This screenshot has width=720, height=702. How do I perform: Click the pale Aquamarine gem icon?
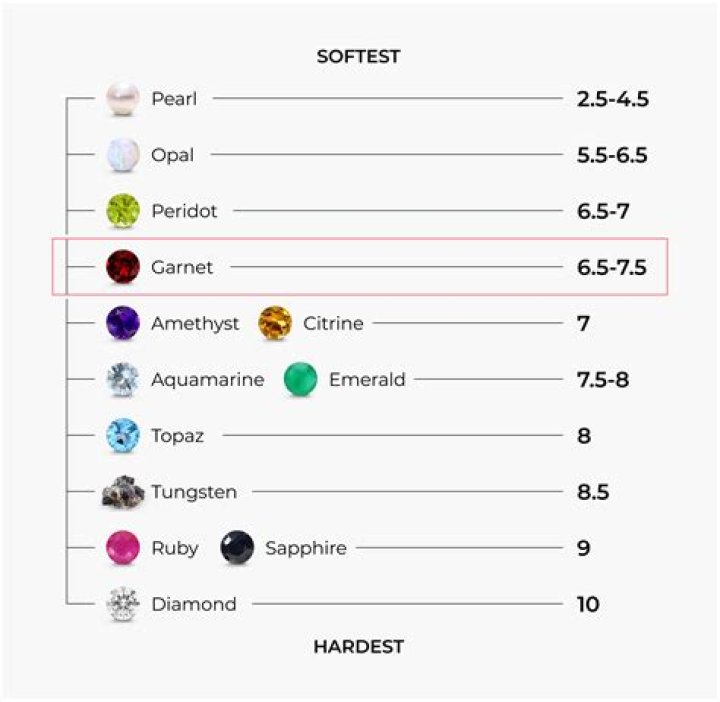point(123,379)
